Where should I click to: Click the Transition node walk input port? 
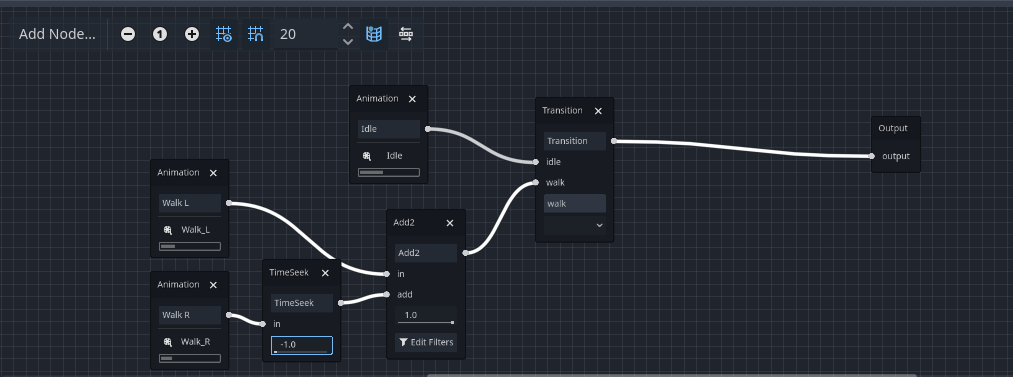click(x=536, y=183)
